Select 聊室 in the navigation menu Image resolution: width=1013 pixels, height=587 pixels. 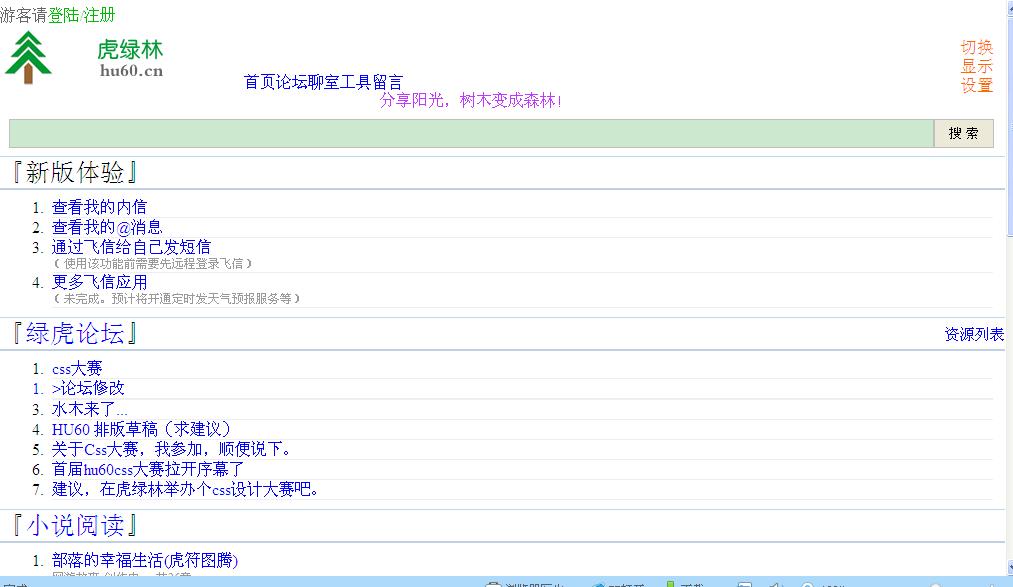pos(323,82)
